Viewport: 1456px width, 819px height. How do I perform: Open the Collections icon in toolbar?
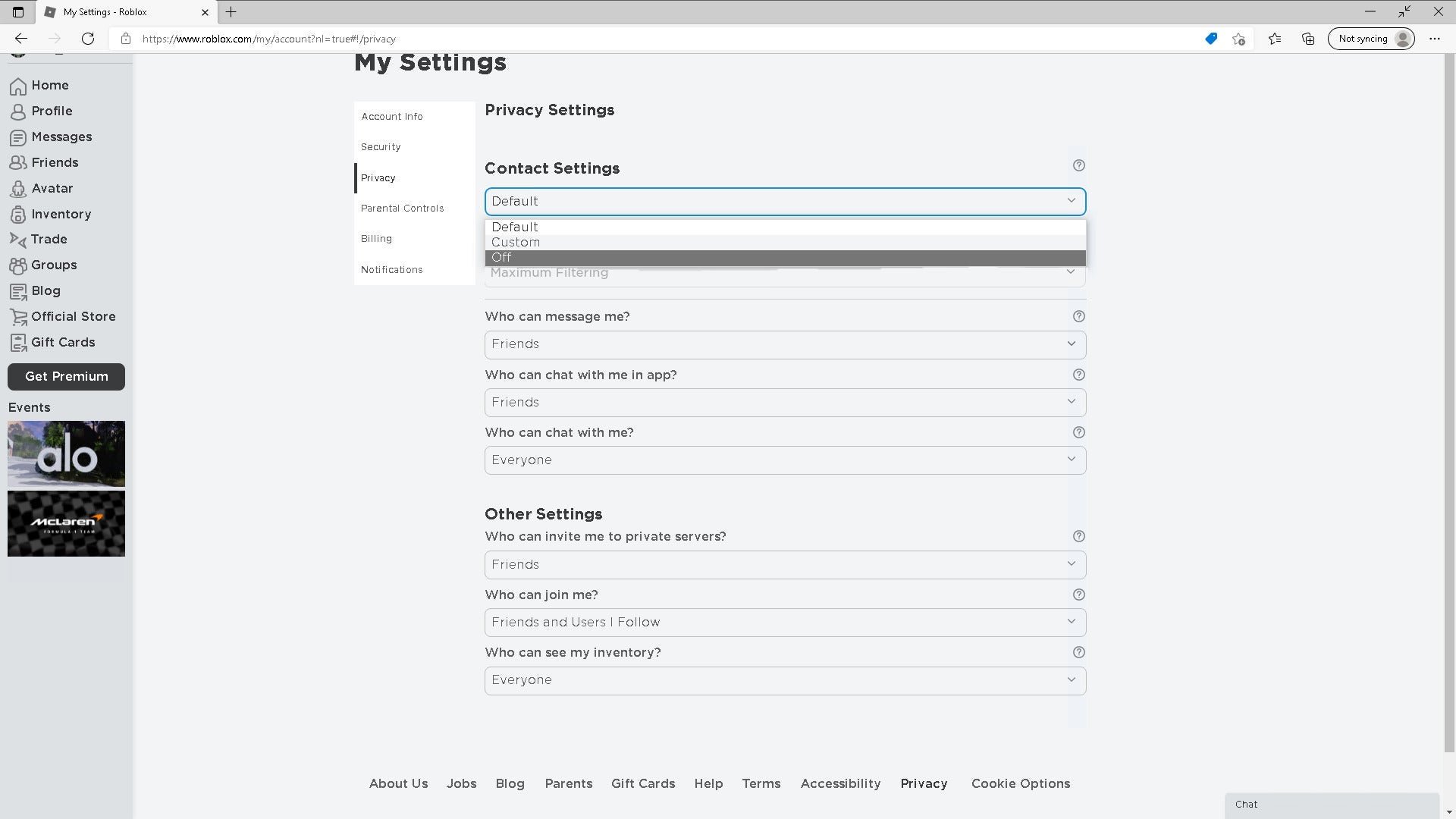tap(1308, 39)
